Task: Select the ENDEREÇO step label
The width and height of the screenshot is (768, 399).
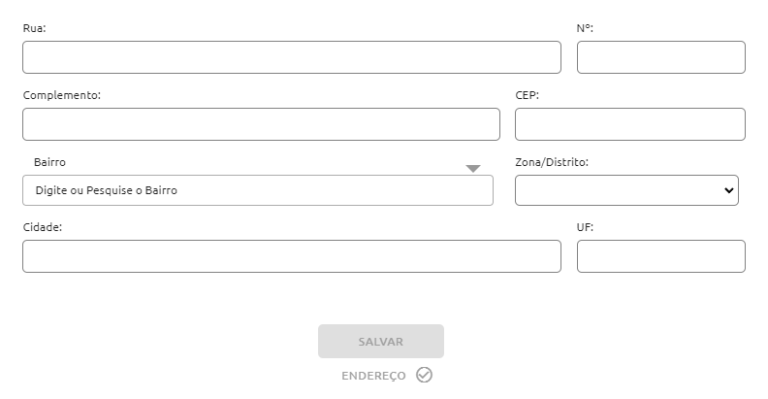Action: tap(374, 376)
